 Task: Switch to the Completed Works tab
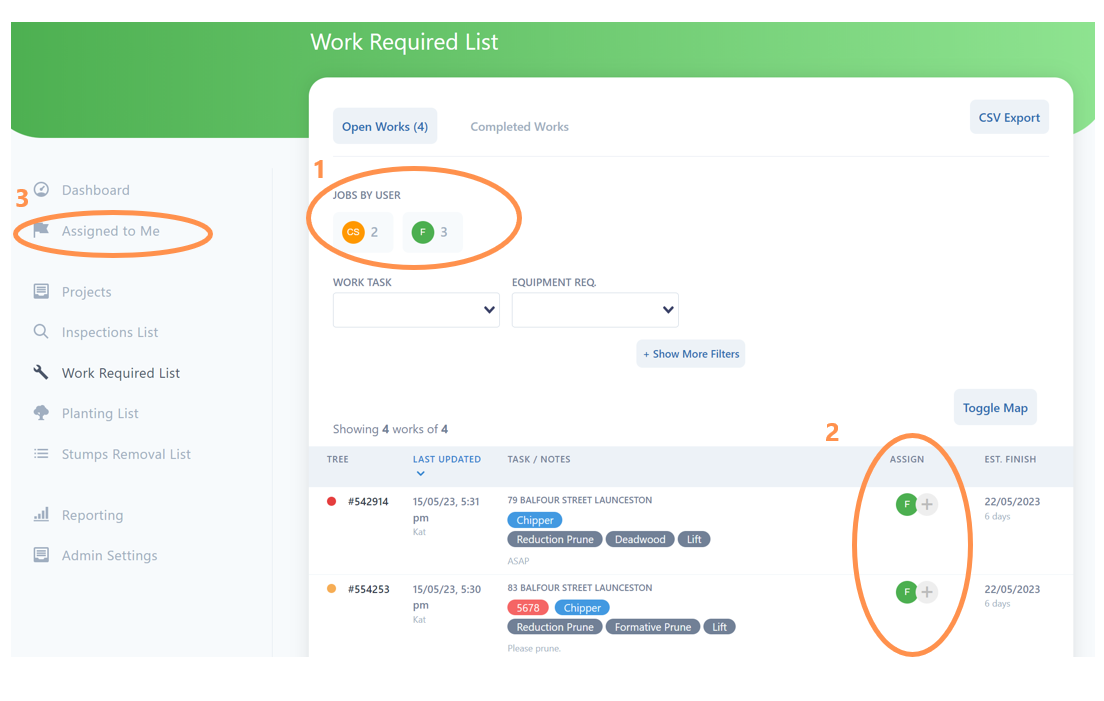click(519, 126)
